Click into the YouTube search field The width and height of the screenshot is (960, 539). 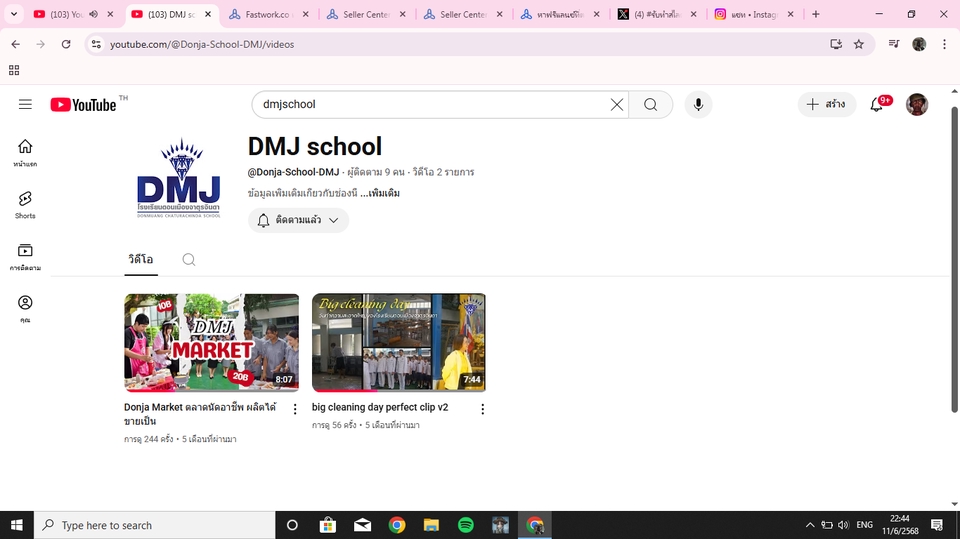click(x=430, y=104)
